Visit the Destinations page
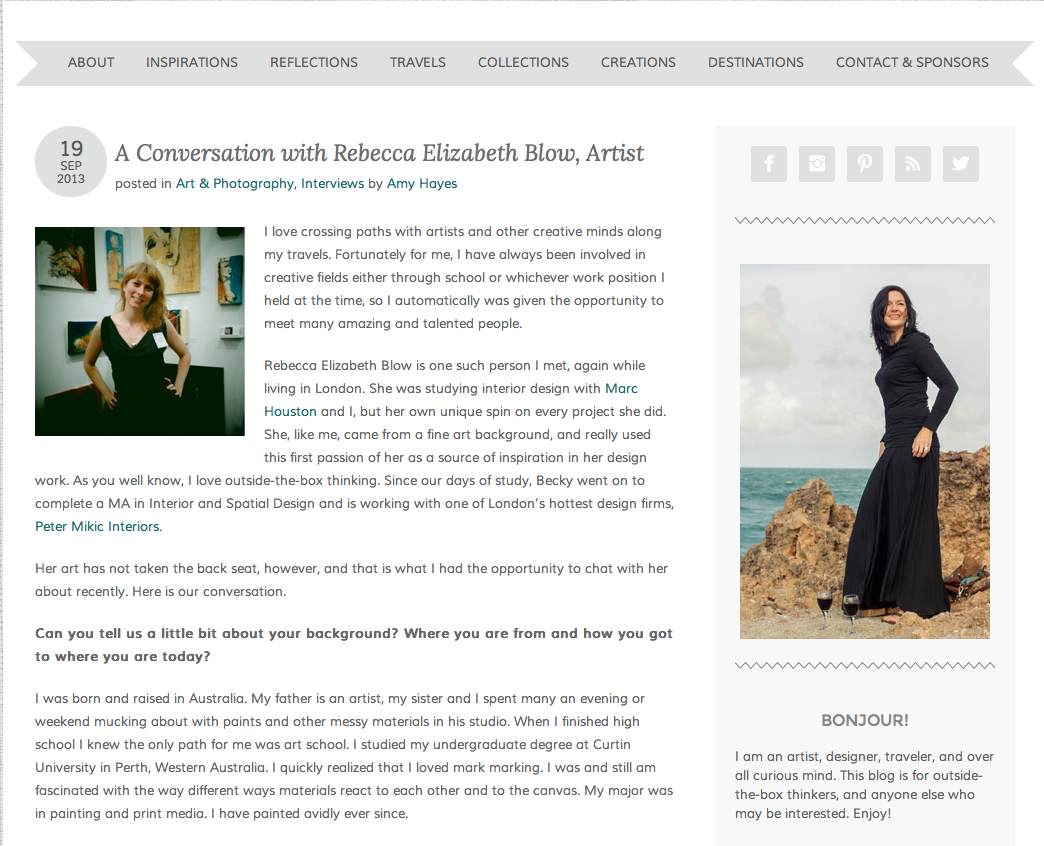Viewport: 1044px width, 846px height. [x=756, y=63]
